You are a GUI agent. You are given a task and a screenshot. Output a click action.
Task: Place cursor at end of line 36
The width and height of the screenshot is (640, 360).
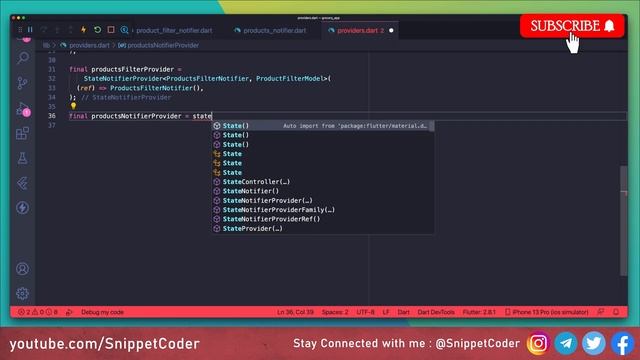[213, 116]
